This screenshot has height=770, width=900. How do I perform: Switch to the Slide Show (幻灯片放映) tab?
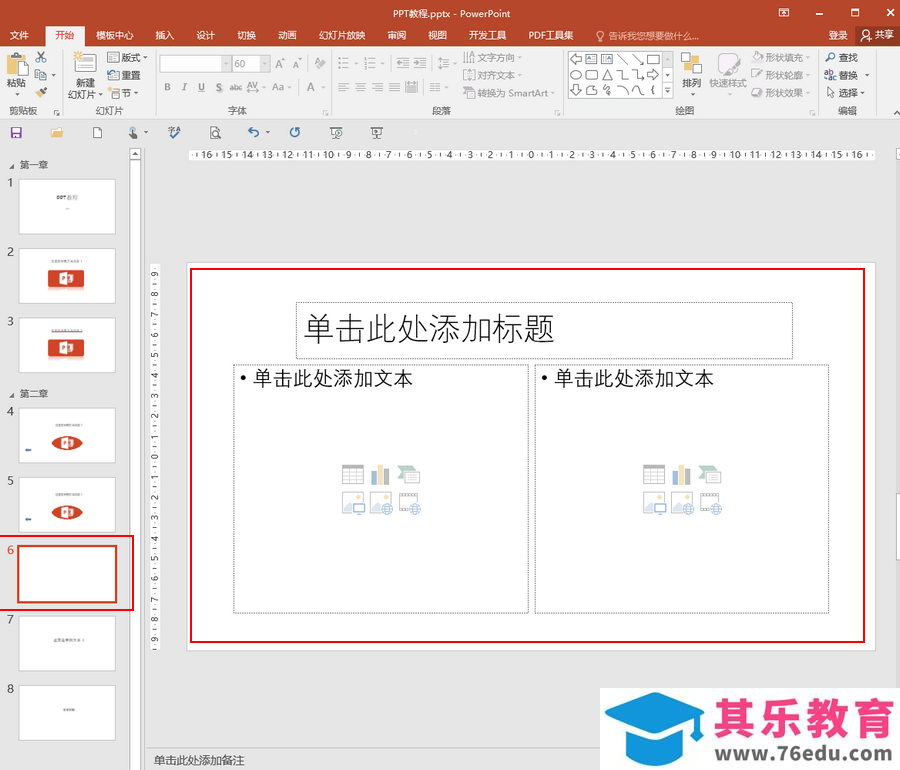[342, 36]
